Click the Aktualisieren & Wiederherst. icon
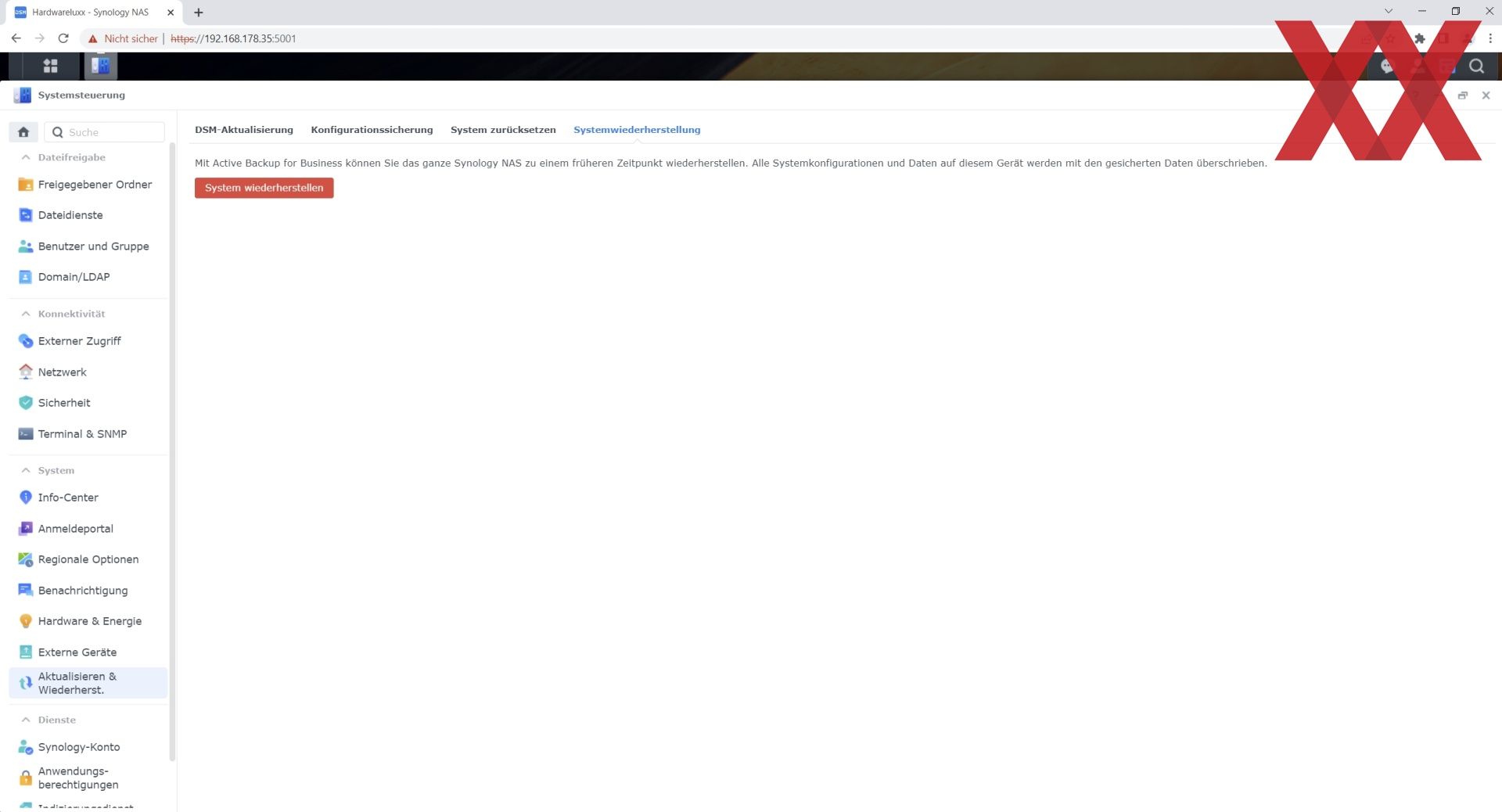This screenshot has width=1502, height=812. pyautogui.click(x=26, y=683)
